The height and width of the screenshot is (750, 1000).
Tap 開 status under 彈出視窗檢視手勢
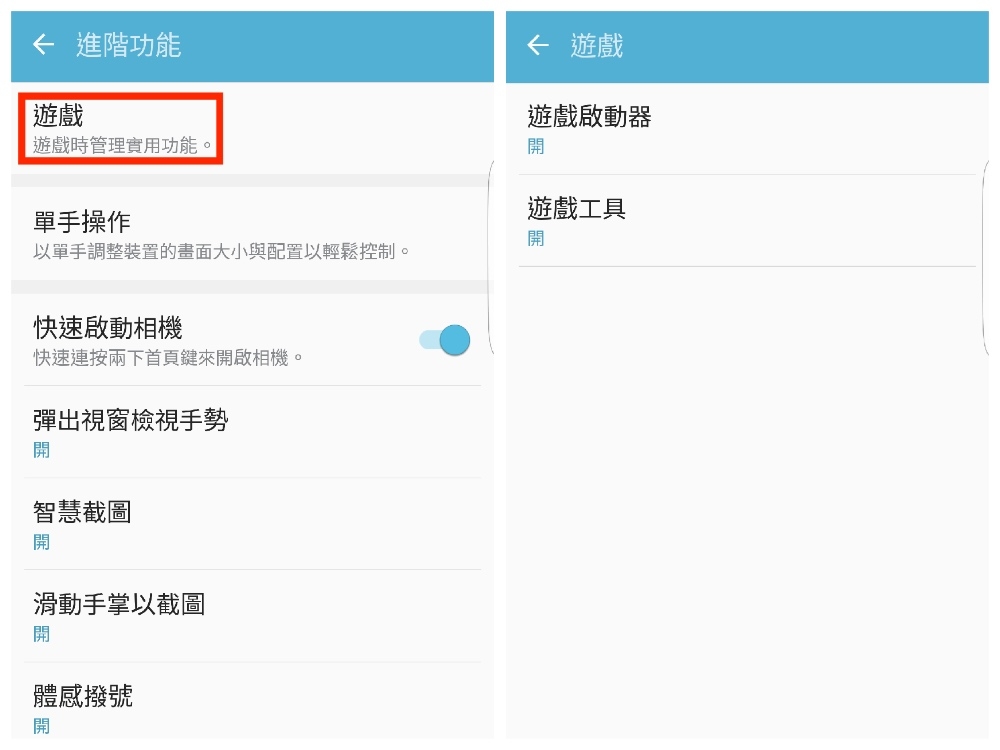(41, 450)
